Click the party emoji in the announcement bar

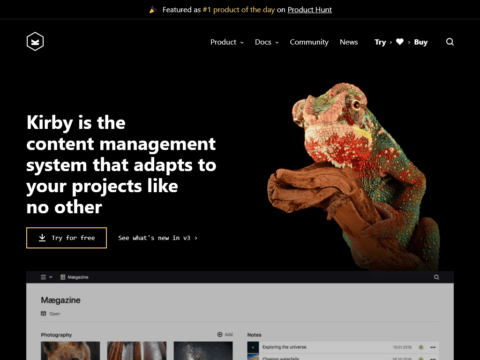point(153,10)
